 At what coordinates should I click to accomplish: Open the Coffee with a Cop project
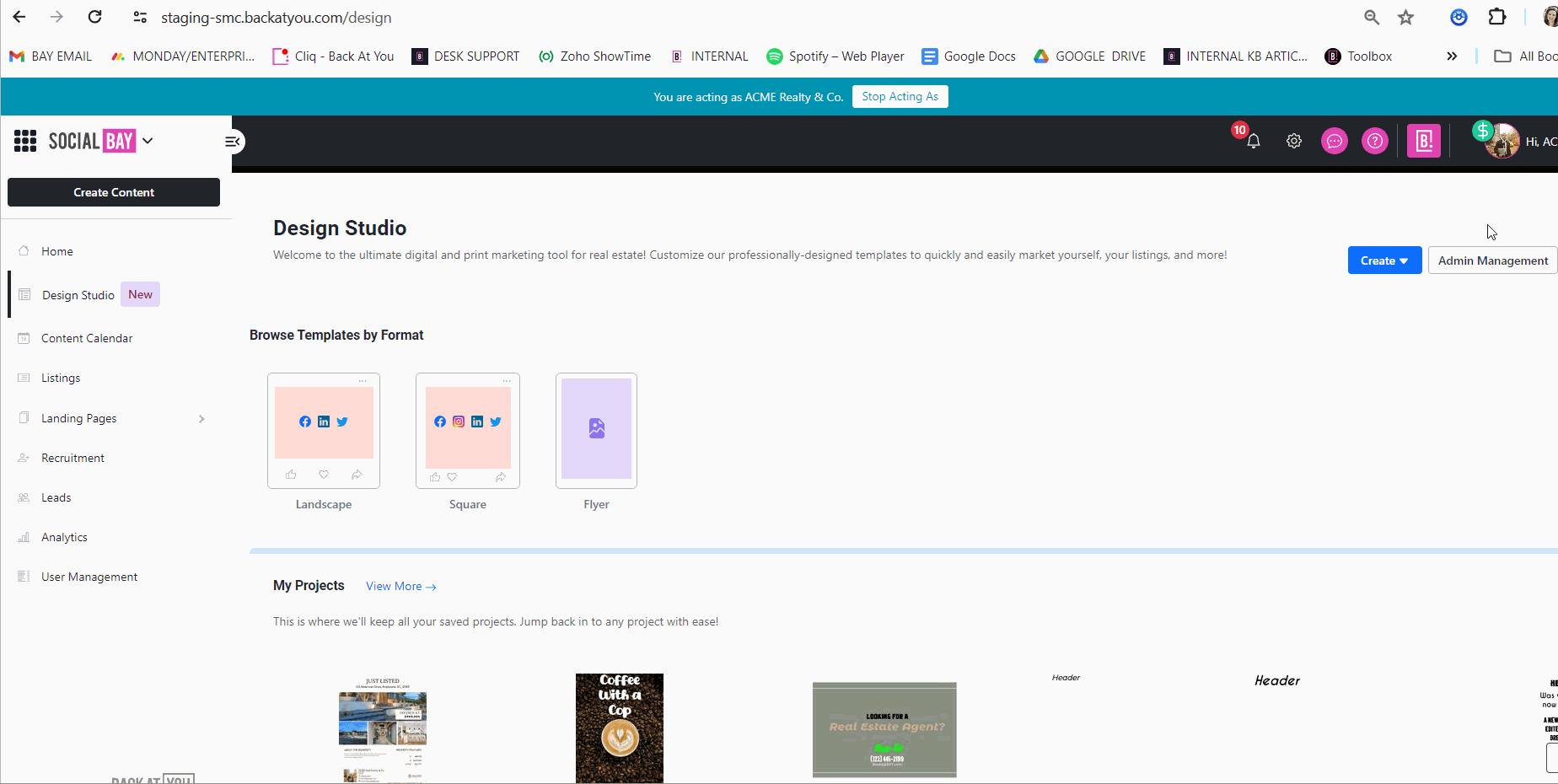[x=620, y=728]
